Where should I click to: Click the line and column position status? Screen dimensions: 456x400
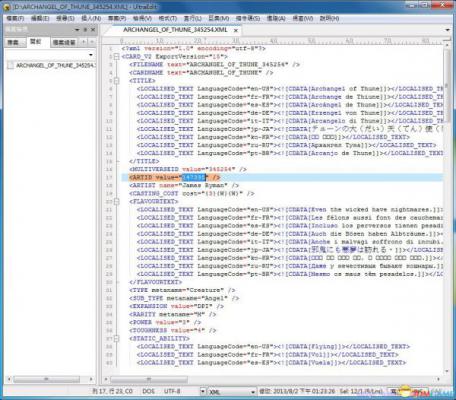[x=113, y=391]
